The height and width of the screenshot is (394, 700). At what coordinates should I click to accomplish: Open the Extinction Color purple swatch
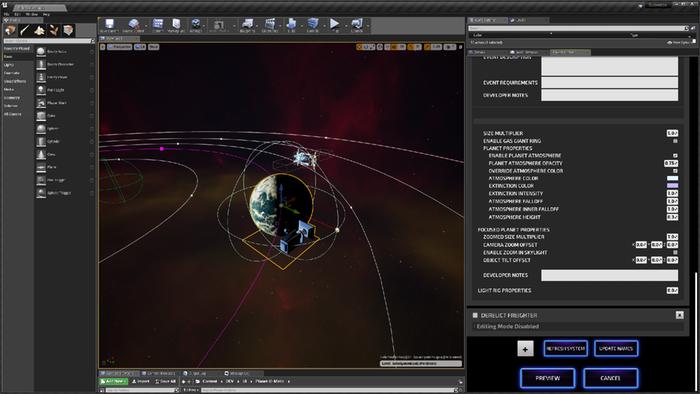click(x=672, y=186)
